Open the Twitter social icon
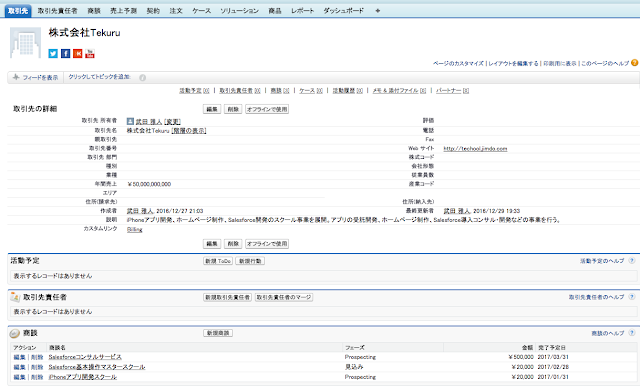Image resolution: width=640 pixels, height=389 pixels. coord(53,53)
